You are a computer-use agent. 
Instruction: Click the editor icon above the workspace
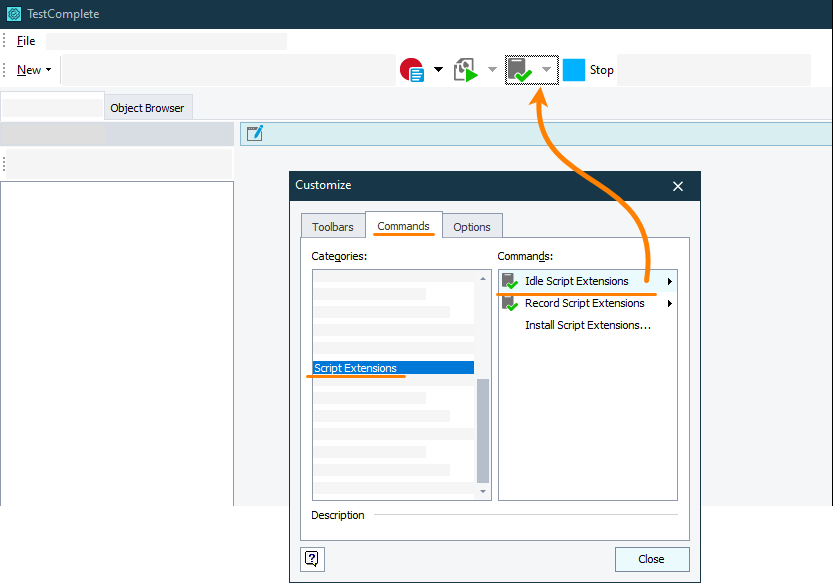[254, 132]
